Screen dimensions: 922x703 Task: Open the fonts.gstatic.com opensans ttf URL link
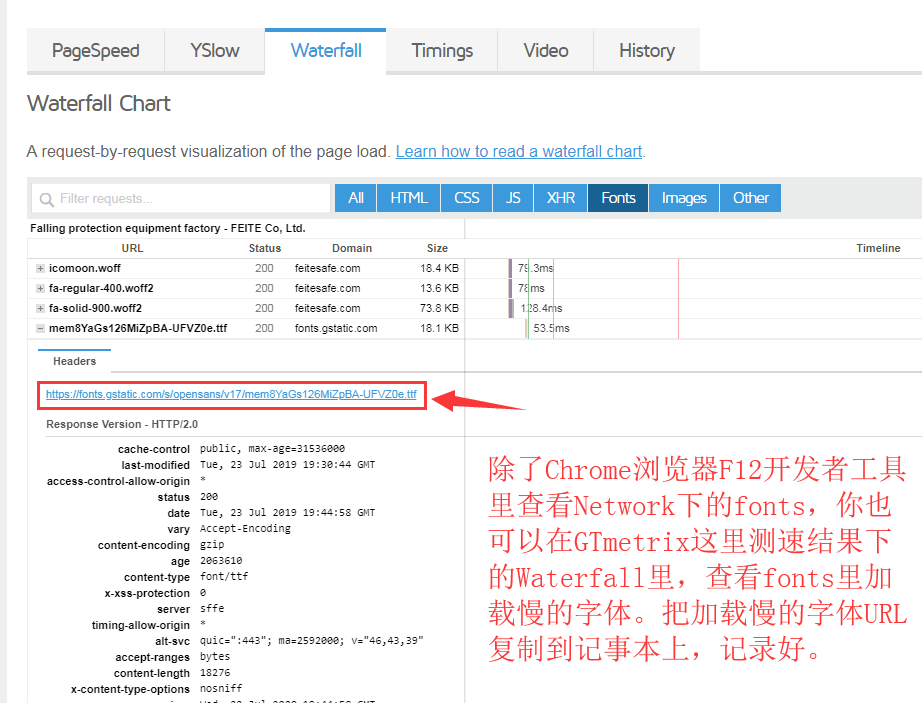point(231,394)
